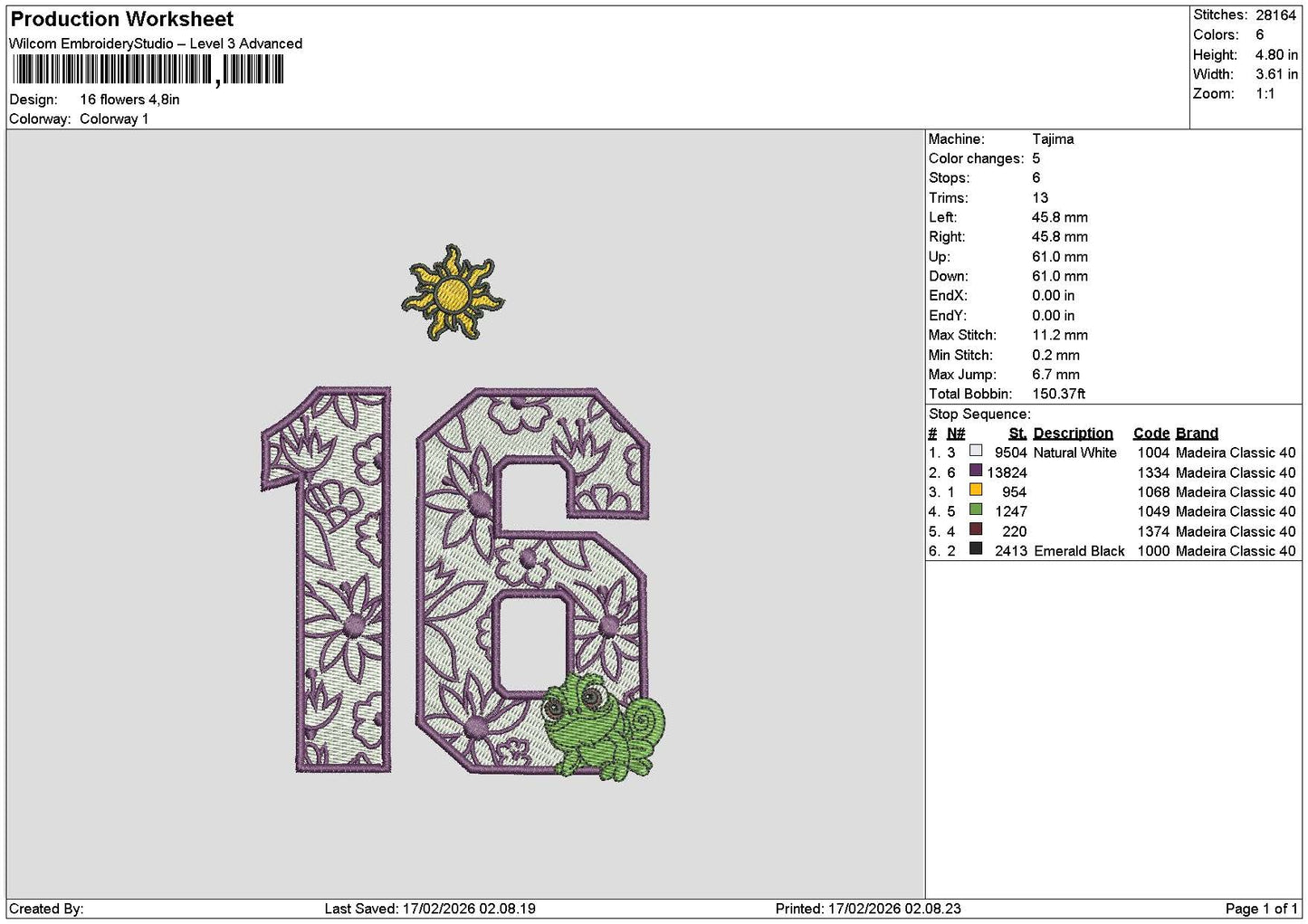Click the 'Stop Sequence:' heading
The height and width of the screenshot is (924, 1308).
click(979, 414)
